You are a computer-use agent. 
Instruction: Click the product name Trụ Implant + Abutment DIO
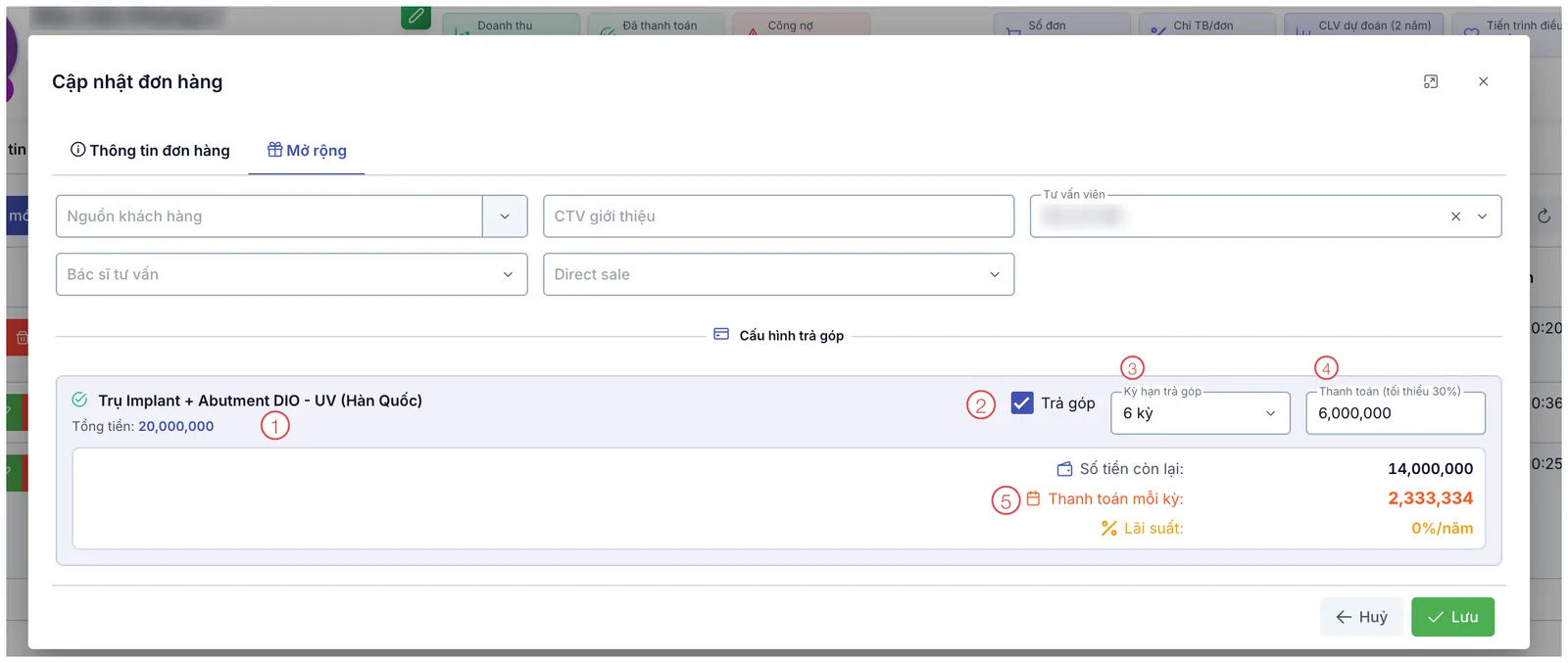(x=261, y=401)
